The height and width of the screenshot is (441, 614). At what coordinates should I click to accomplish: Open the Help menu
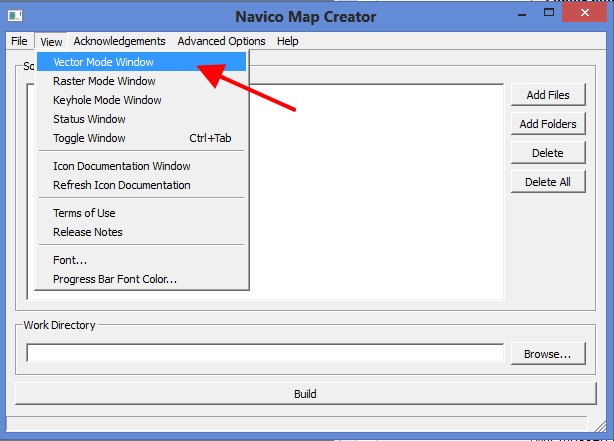coord(288,41)
